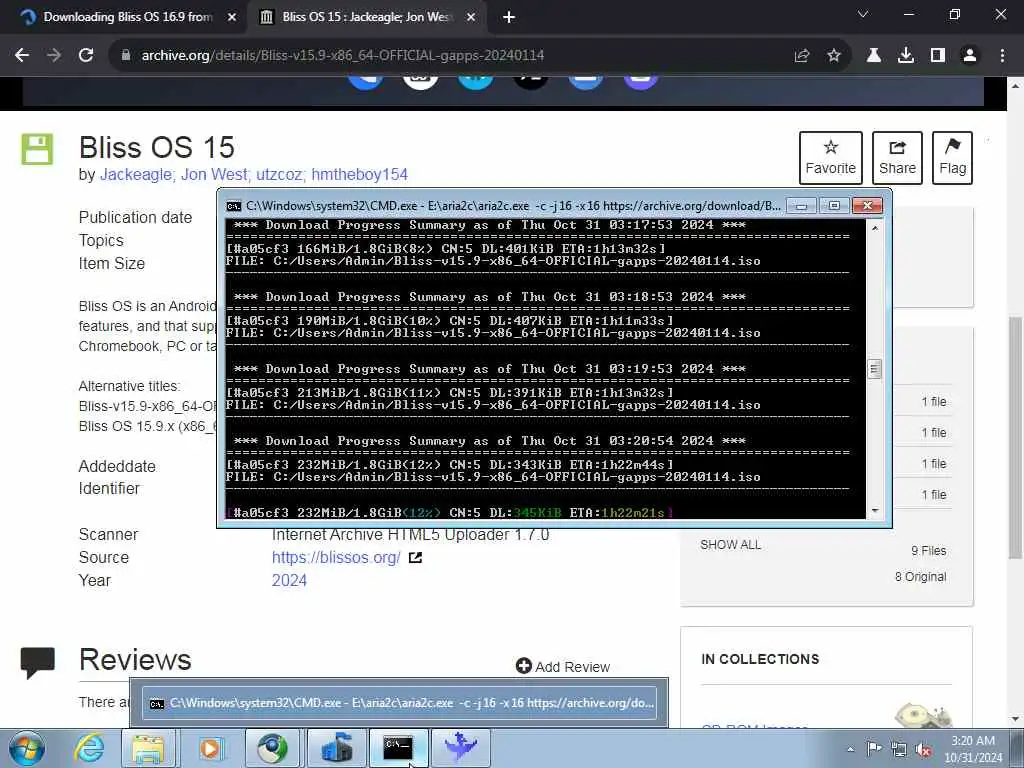This screenshot has height=768, width=1024.
Task: Open the Windows Start button
Action: pos(26,748)
